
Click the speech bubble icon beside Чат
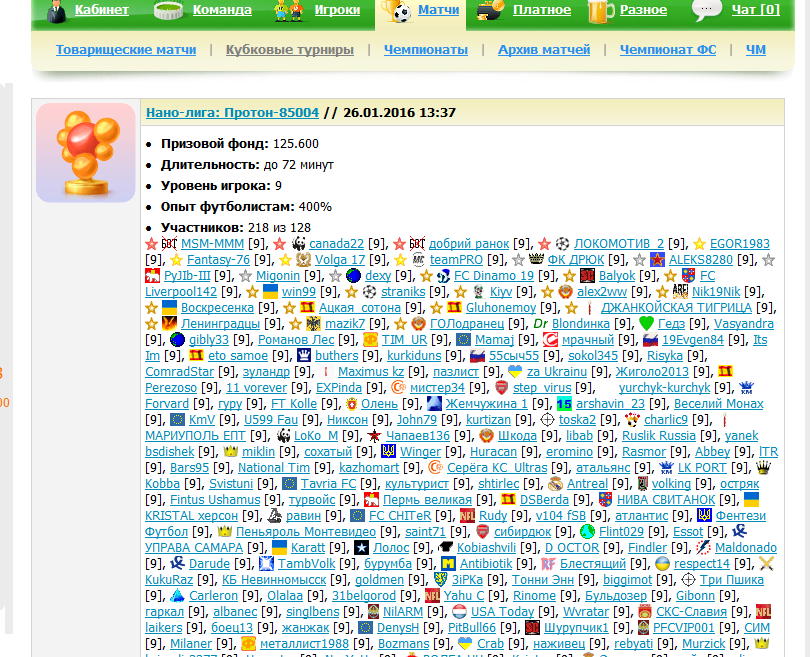click(707, 10)
